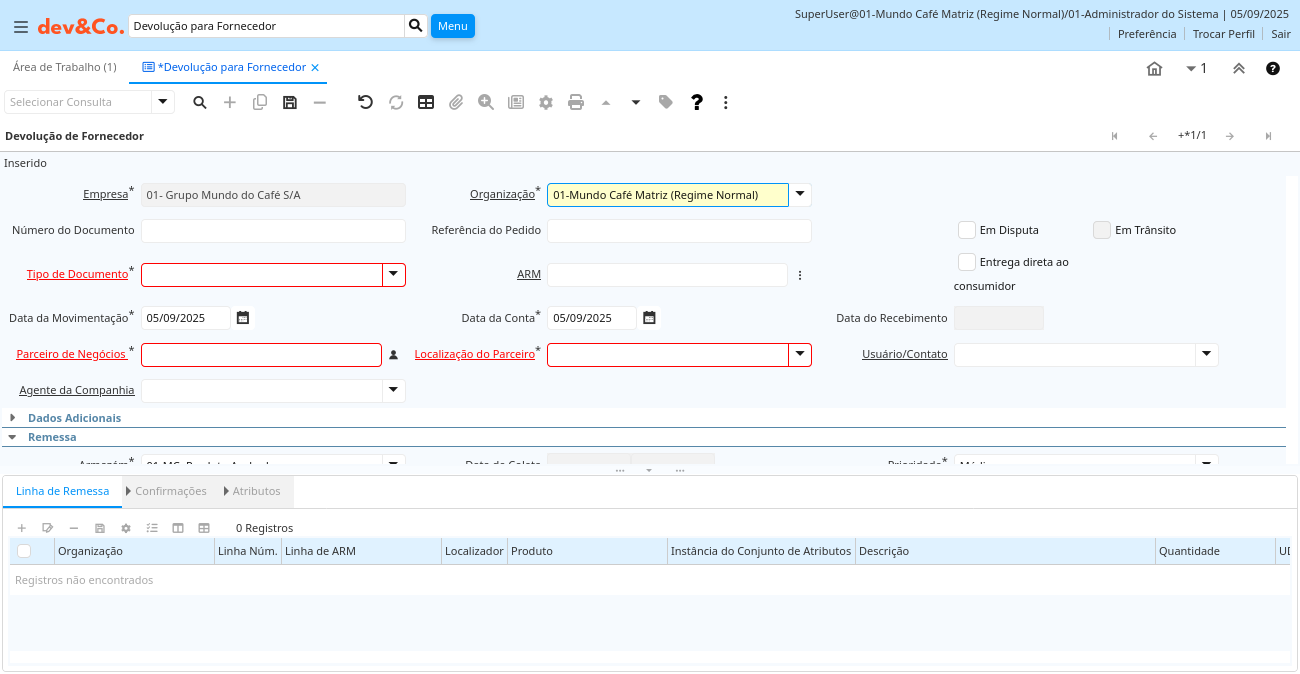Click the save record icon in toolbar
This screenshot has width=1300, height=674.
click(290, 102)
